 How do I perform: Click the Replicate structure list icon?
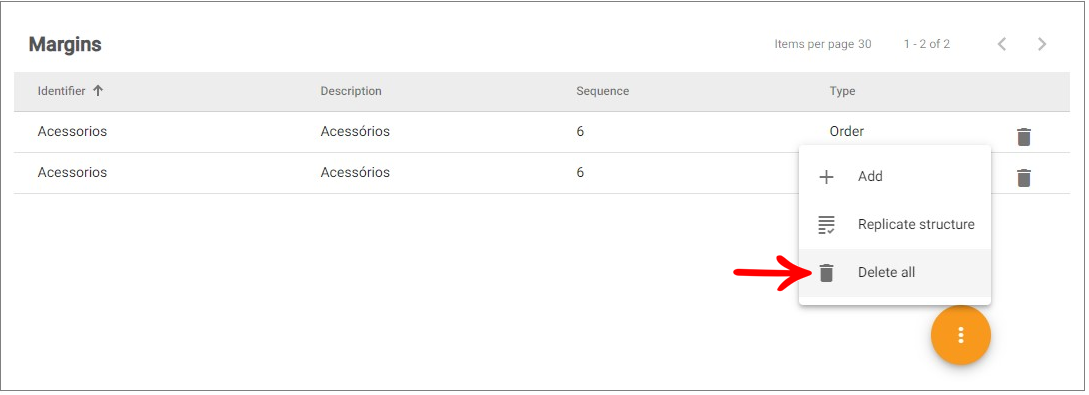(826, 225)
